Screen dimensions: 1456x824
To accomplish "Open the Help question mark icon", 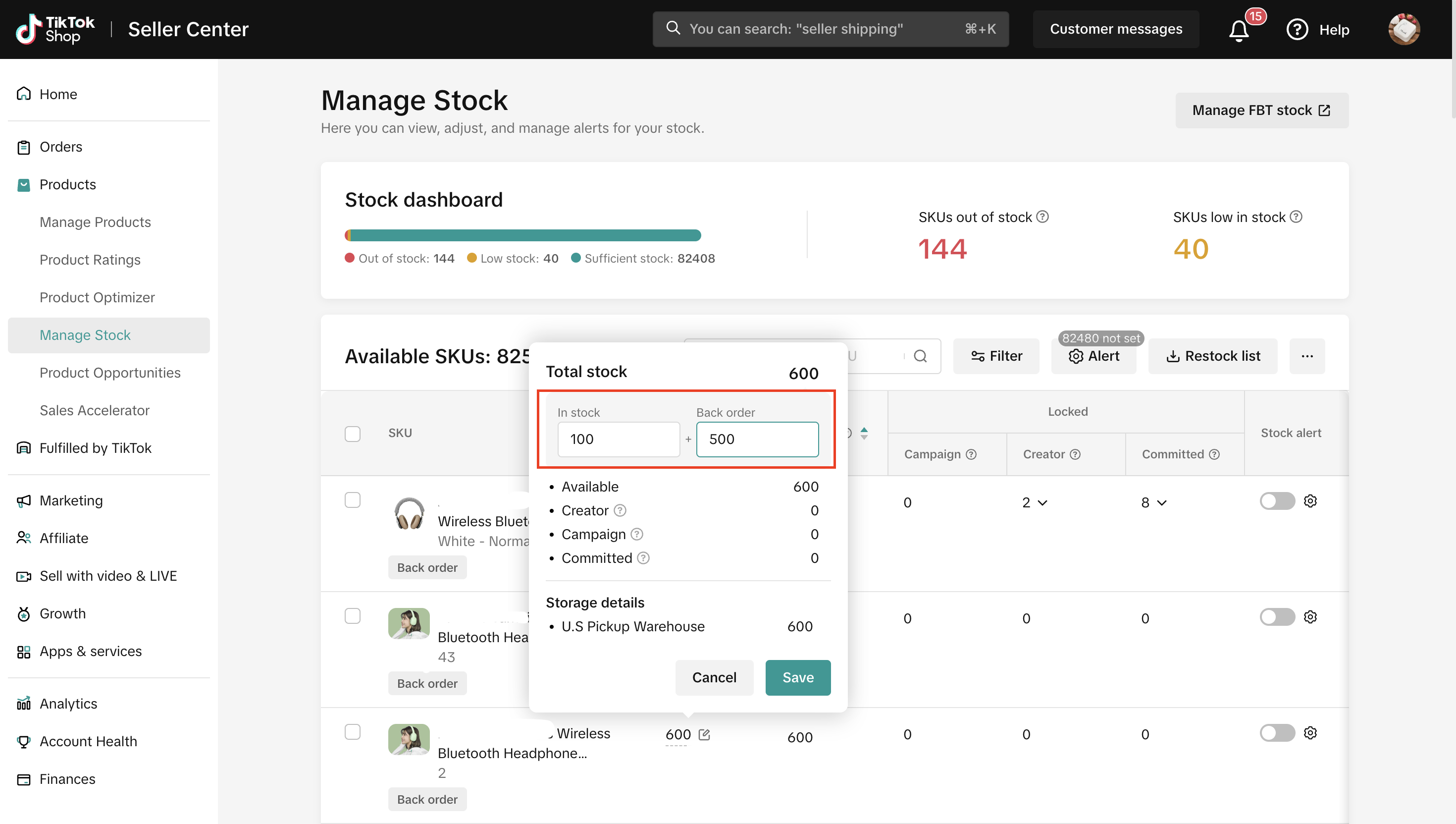I will click(x=1297, y=29).
